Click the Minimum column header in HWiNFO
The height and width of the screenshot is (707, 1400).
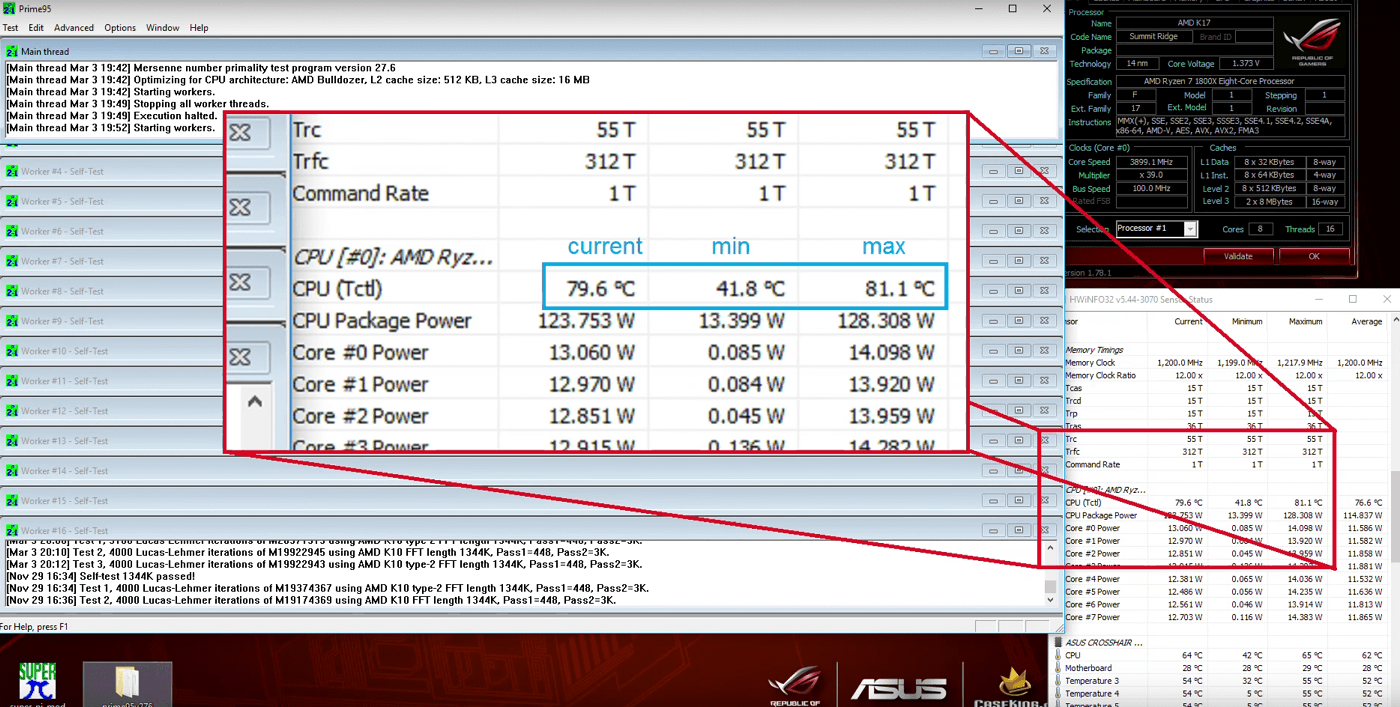(1247, 322)
